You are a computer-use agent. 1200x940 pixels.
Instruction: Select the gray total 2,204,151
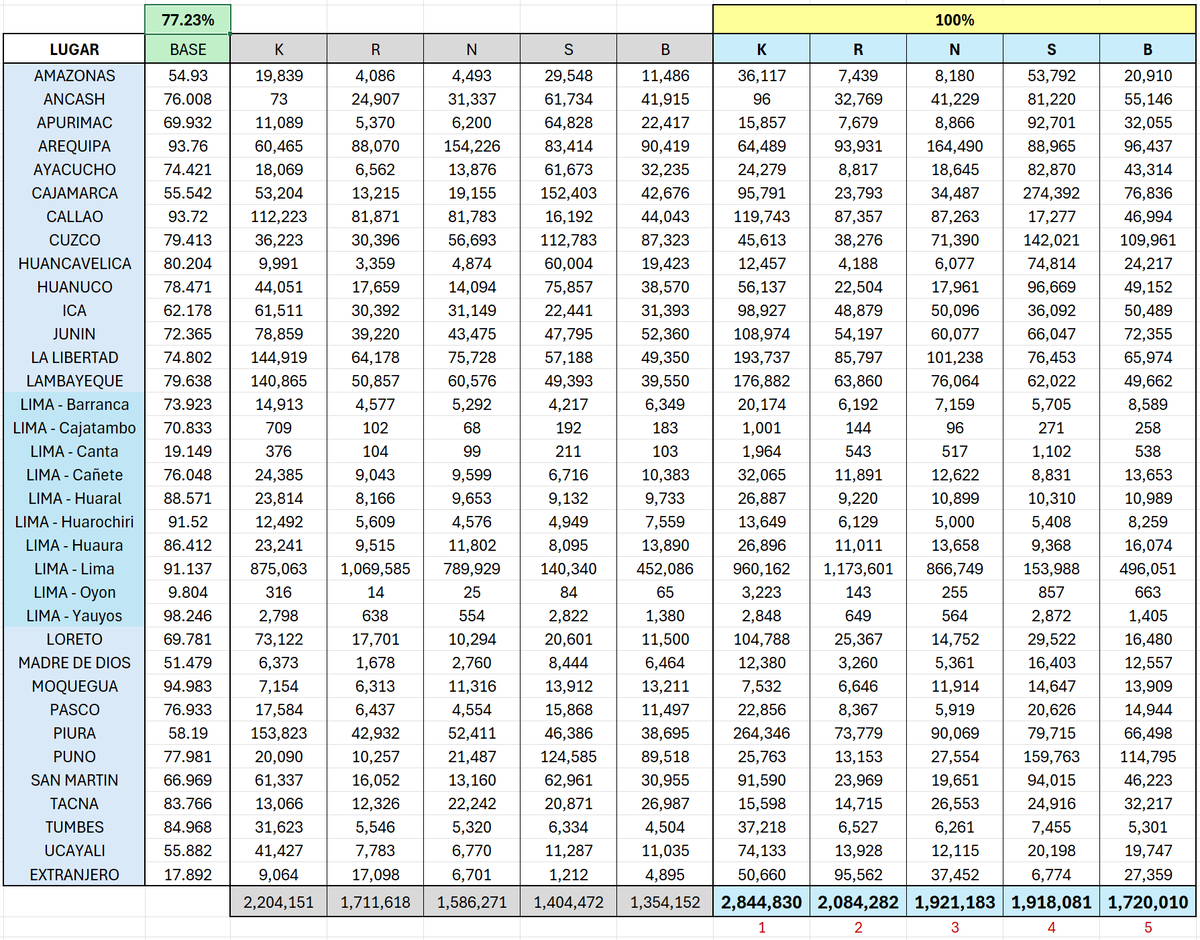coord(278,902)
